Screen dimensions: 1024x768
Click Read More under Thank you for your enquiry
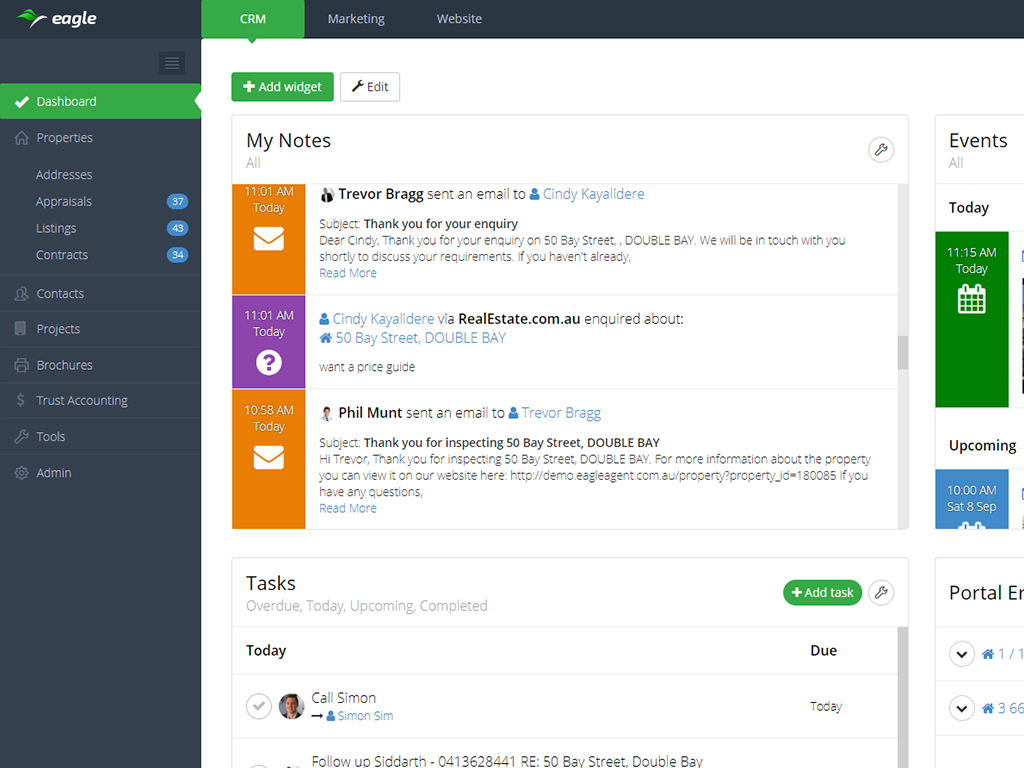[x=347, y=273]
